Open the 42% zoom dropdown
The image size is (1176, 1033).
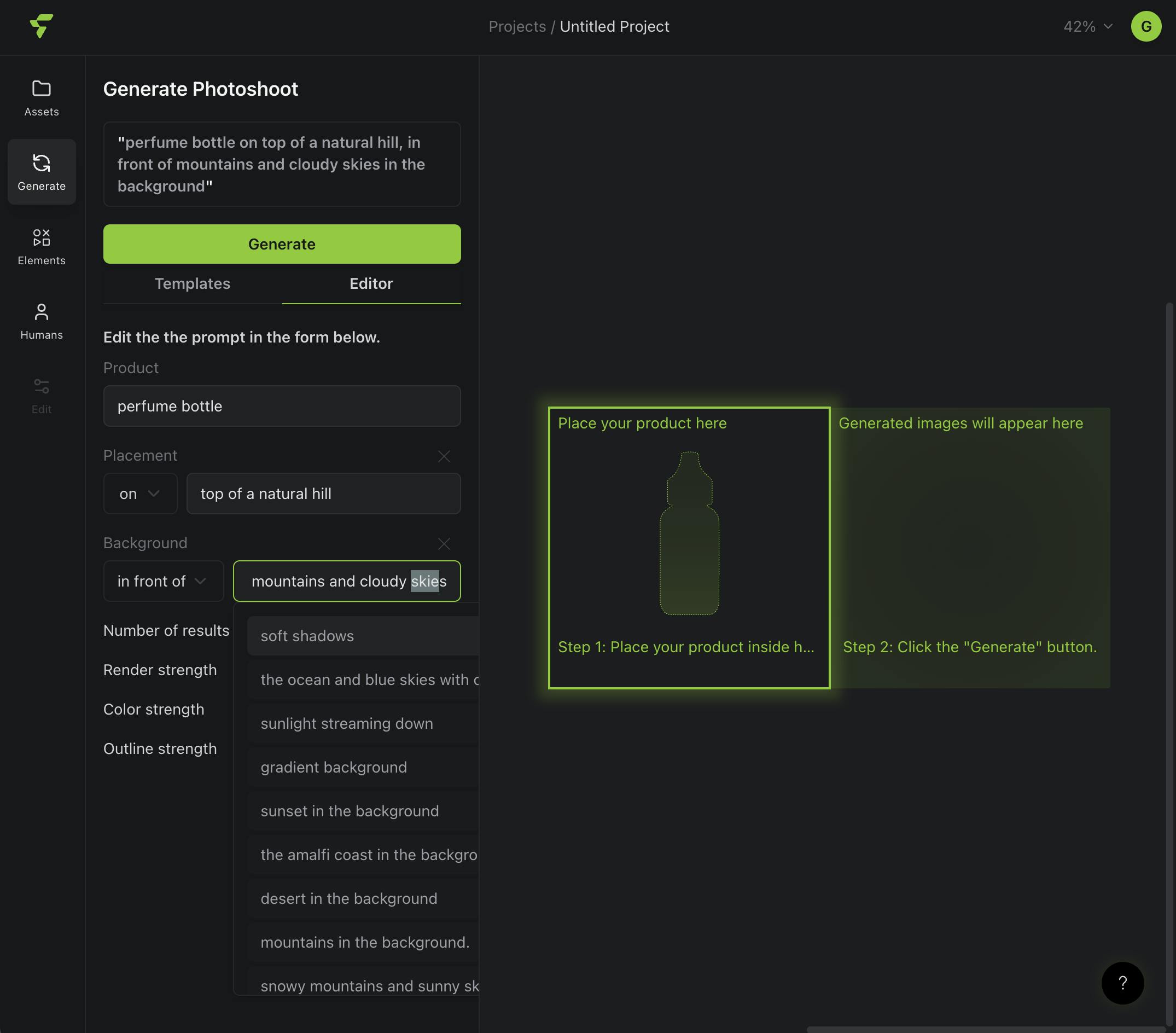click(1087, 26)
